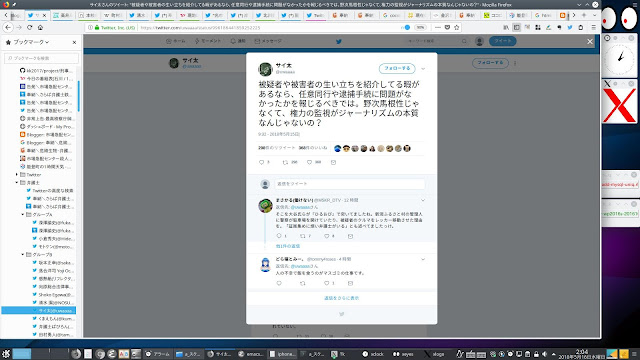Close the active Twitter tab
Viewport: 640px width, 360px height.
pyautogui.click(x=44, y=16)
